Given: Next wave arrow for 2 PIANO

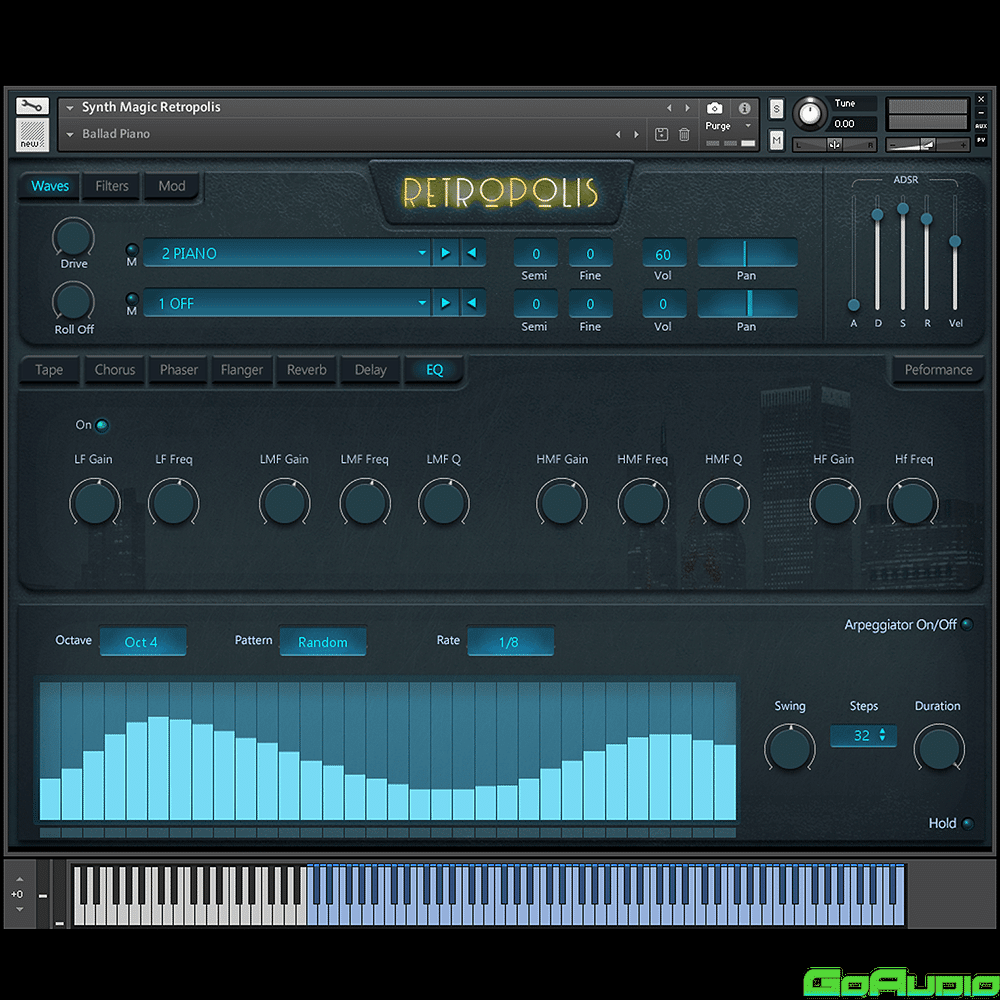Looking at the screenshot, I should pyautogui.click(x=446, y=253).
